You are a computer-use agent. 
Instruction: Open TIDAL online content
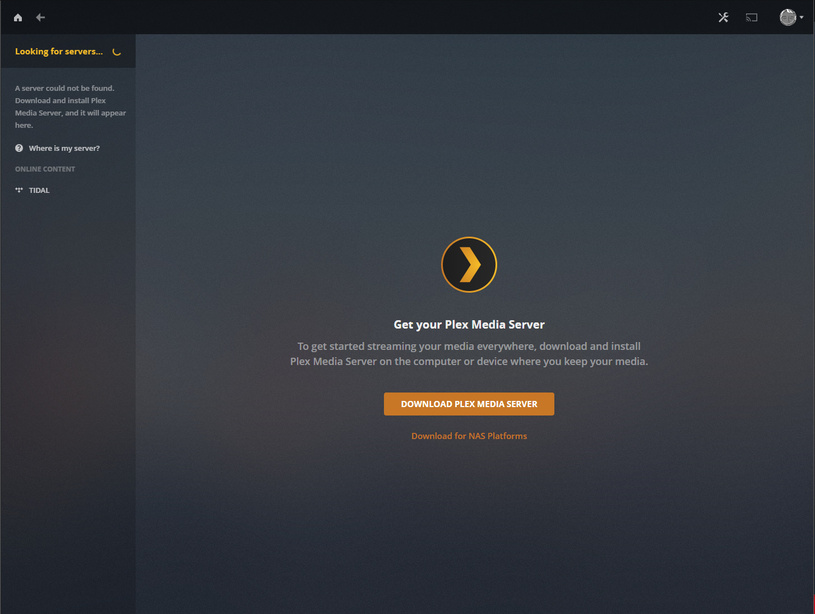point(39,190)
